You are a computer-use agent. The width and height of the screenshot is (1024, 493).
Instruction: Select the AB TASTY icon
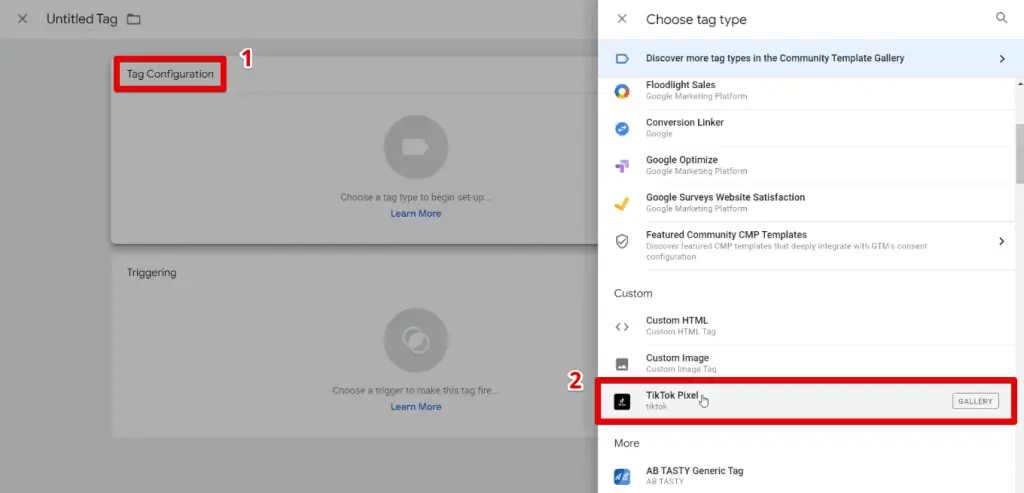[622, 477]
